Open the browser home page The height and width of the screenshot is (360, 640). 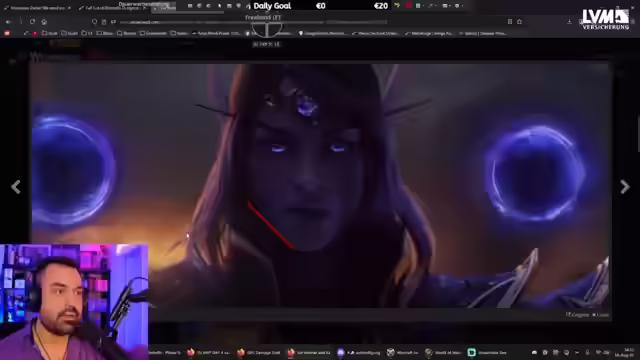tap(44, 22)
